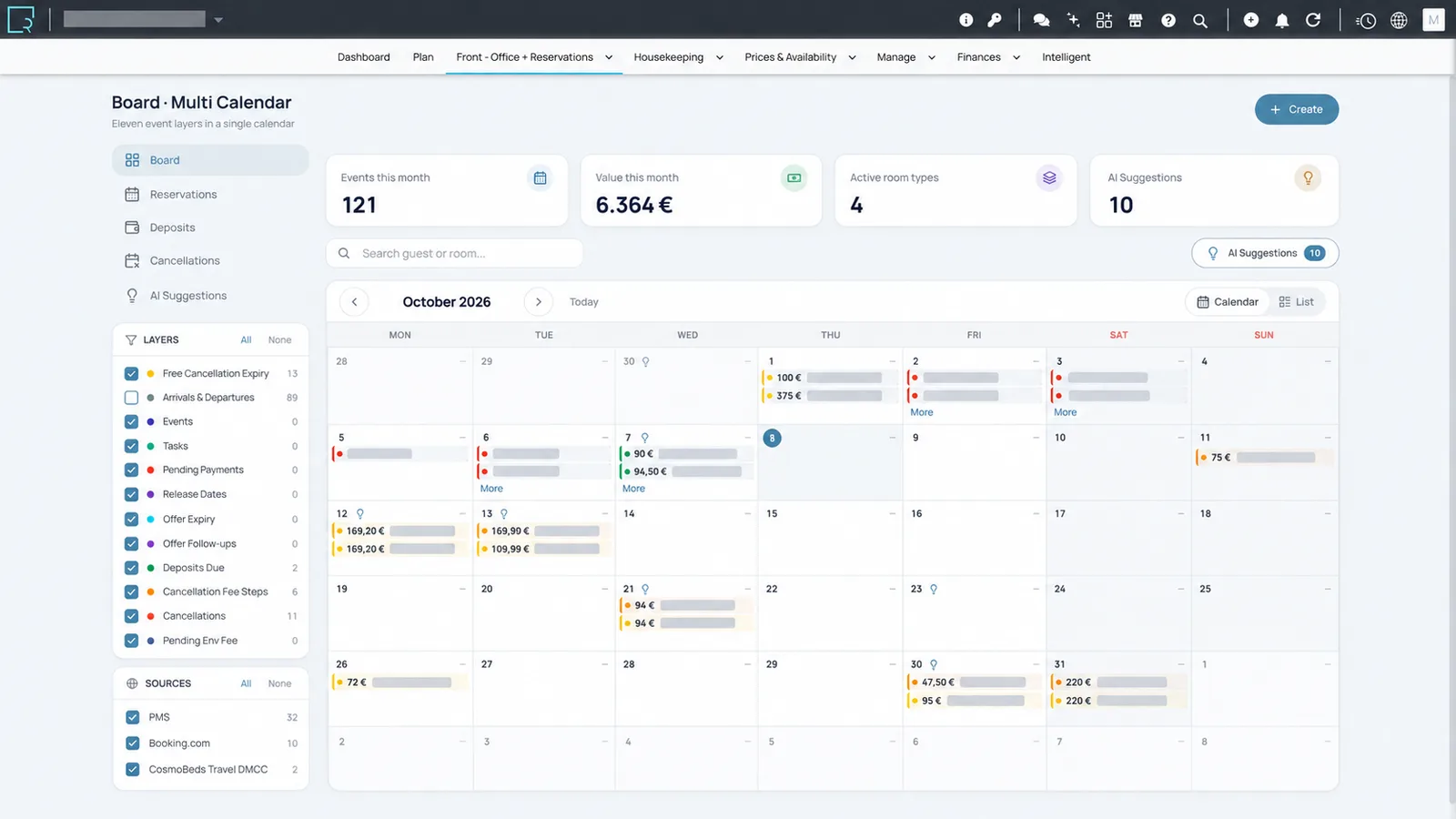
Task: Open the Plan menu item
Action: pyautogui.click(x=423, y=56)
